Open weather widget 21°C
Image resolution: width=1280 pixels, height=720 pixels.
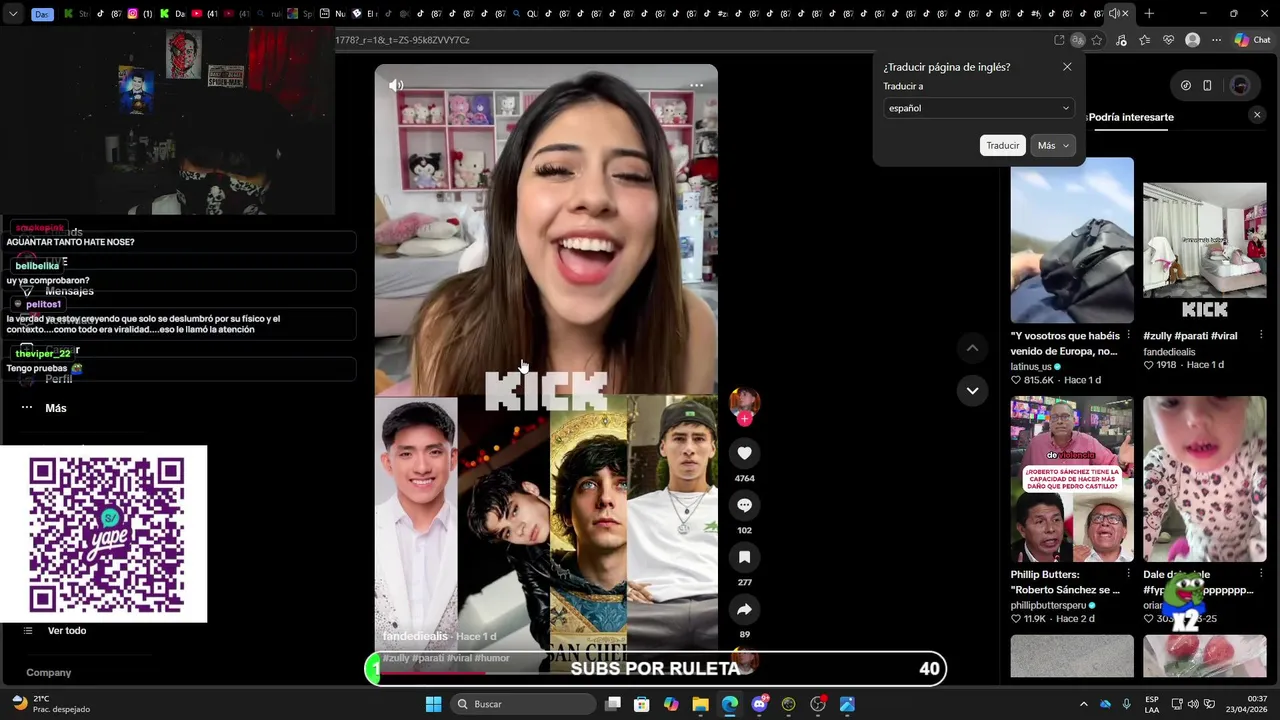point(50,704)
